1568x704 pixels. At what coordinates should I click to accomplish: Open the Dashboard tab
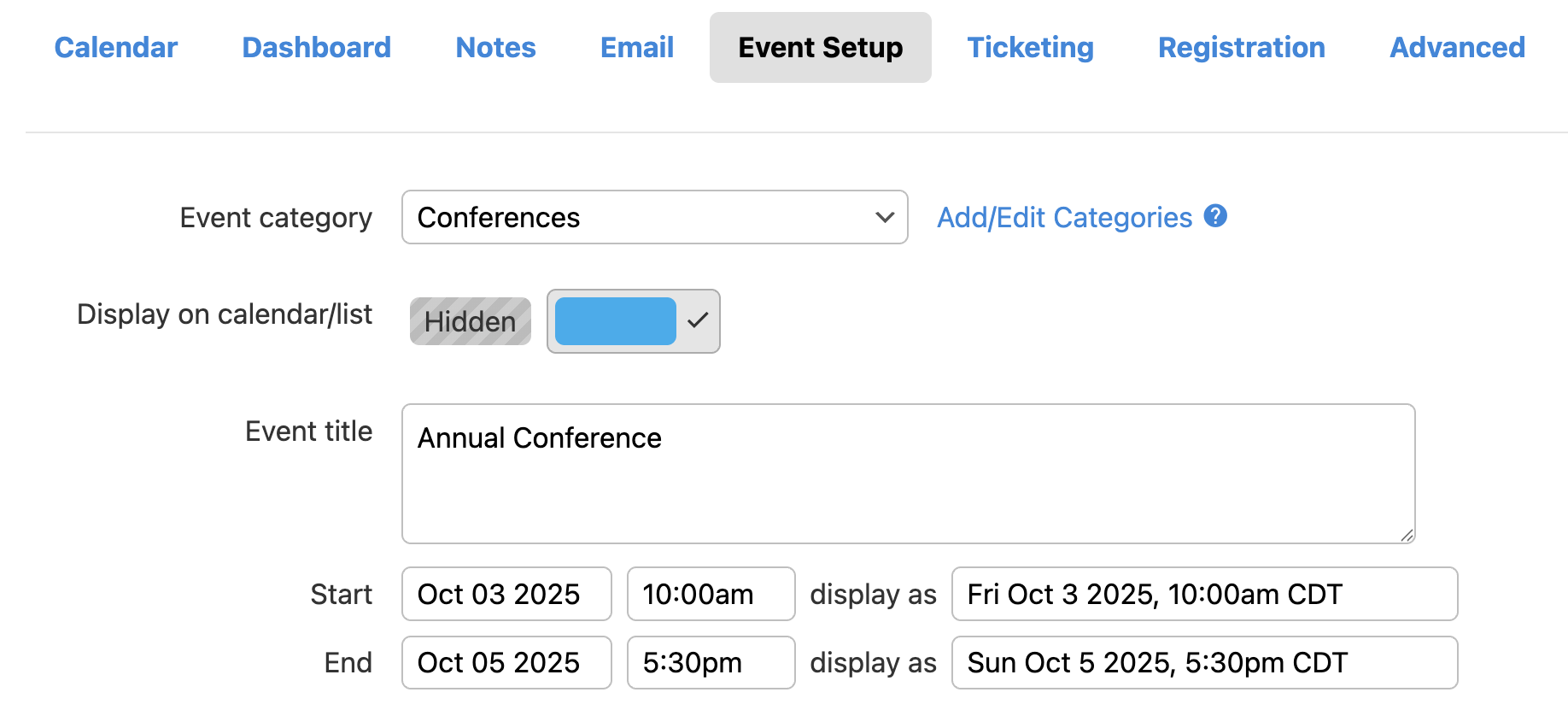pos(316,47)
